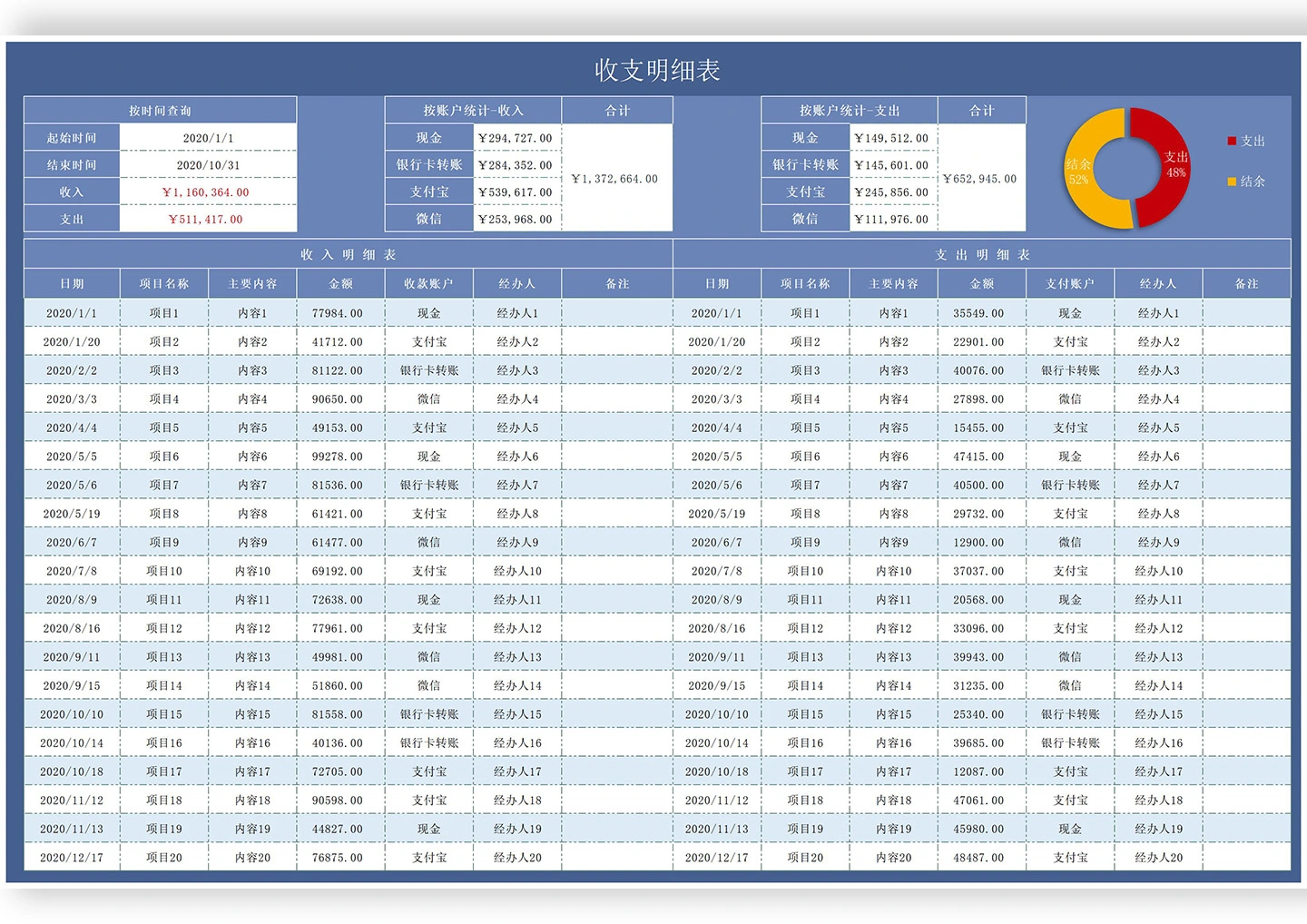The height and width of the screenshot is (924, 1307).
Task: Click the 起始时间 value cell 2020/1/1
Action: pos(208,138)
